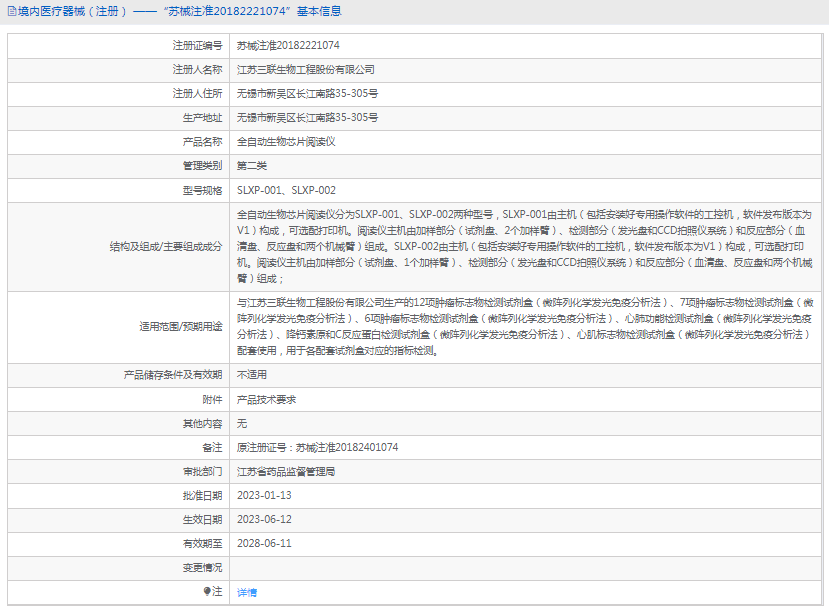The image size is (829, 609).
Task: Select approval date 2023-01-13
Action: pos(264,495)
